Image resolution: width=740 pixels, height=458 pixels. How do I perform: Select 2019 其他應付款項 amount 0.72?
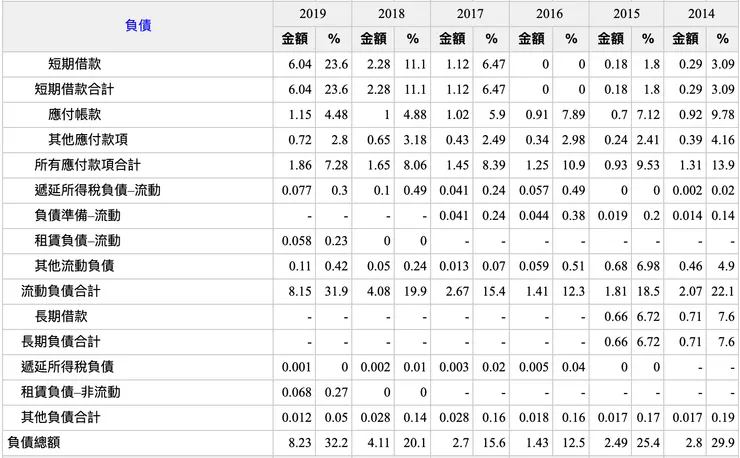[300, 140]
